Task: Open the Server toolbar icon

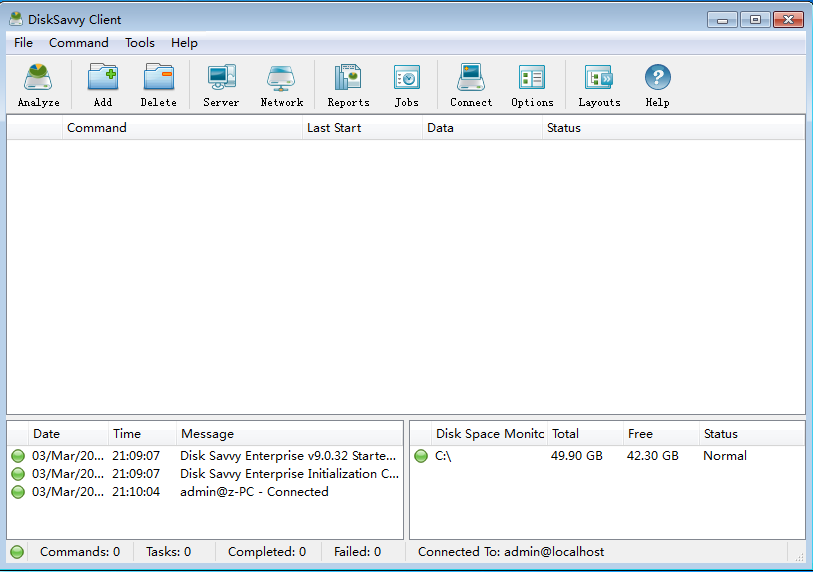Action: point(221,78)
